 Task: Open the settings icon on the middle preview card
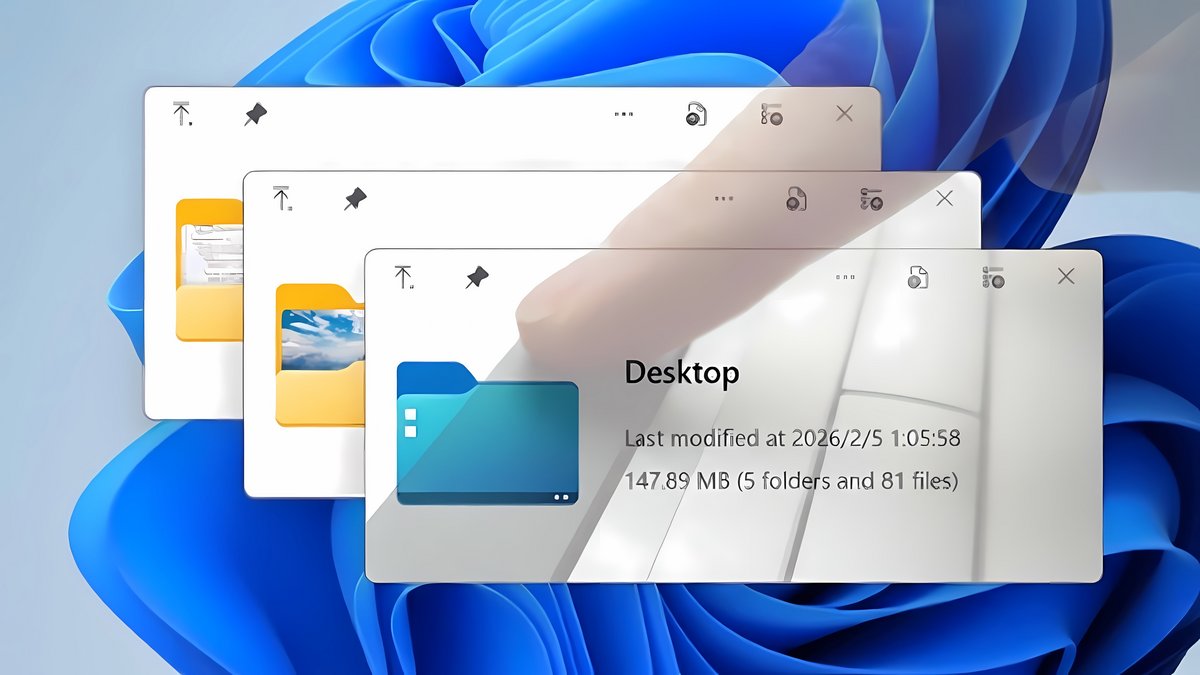pos(869,198)
